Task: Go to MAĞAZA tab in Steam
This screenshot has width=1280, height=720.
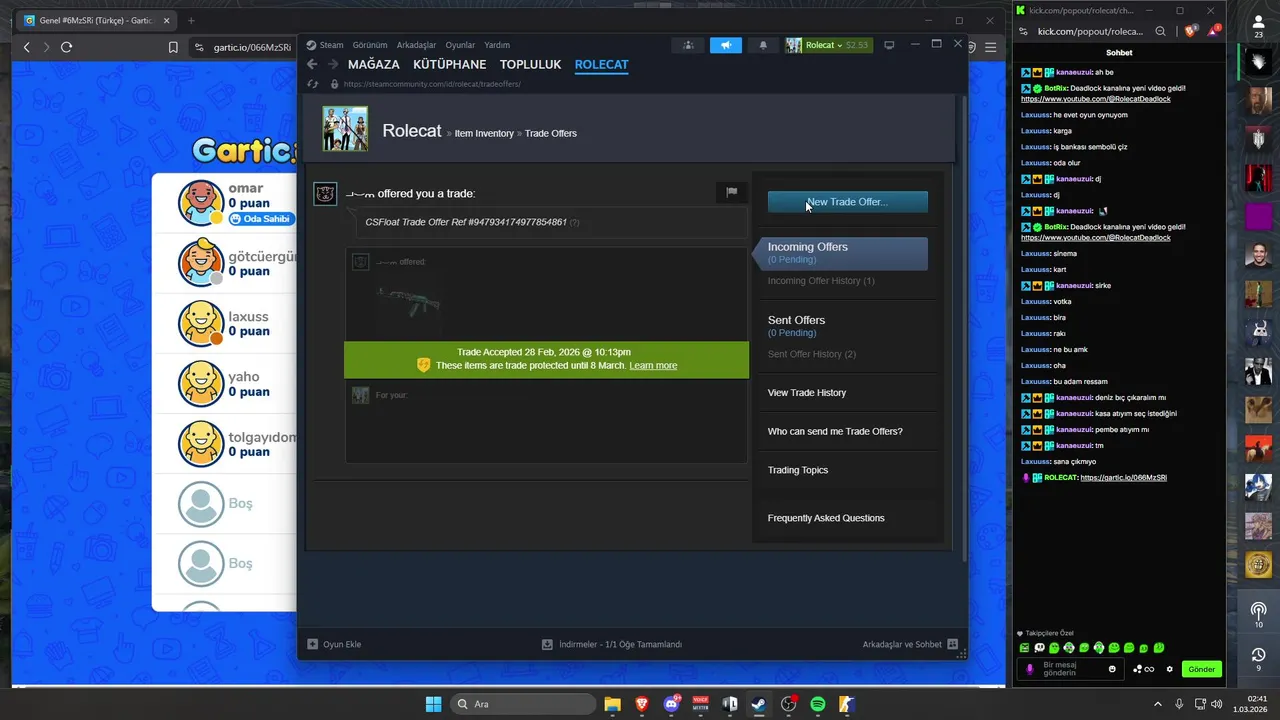Action: (374, 64)
